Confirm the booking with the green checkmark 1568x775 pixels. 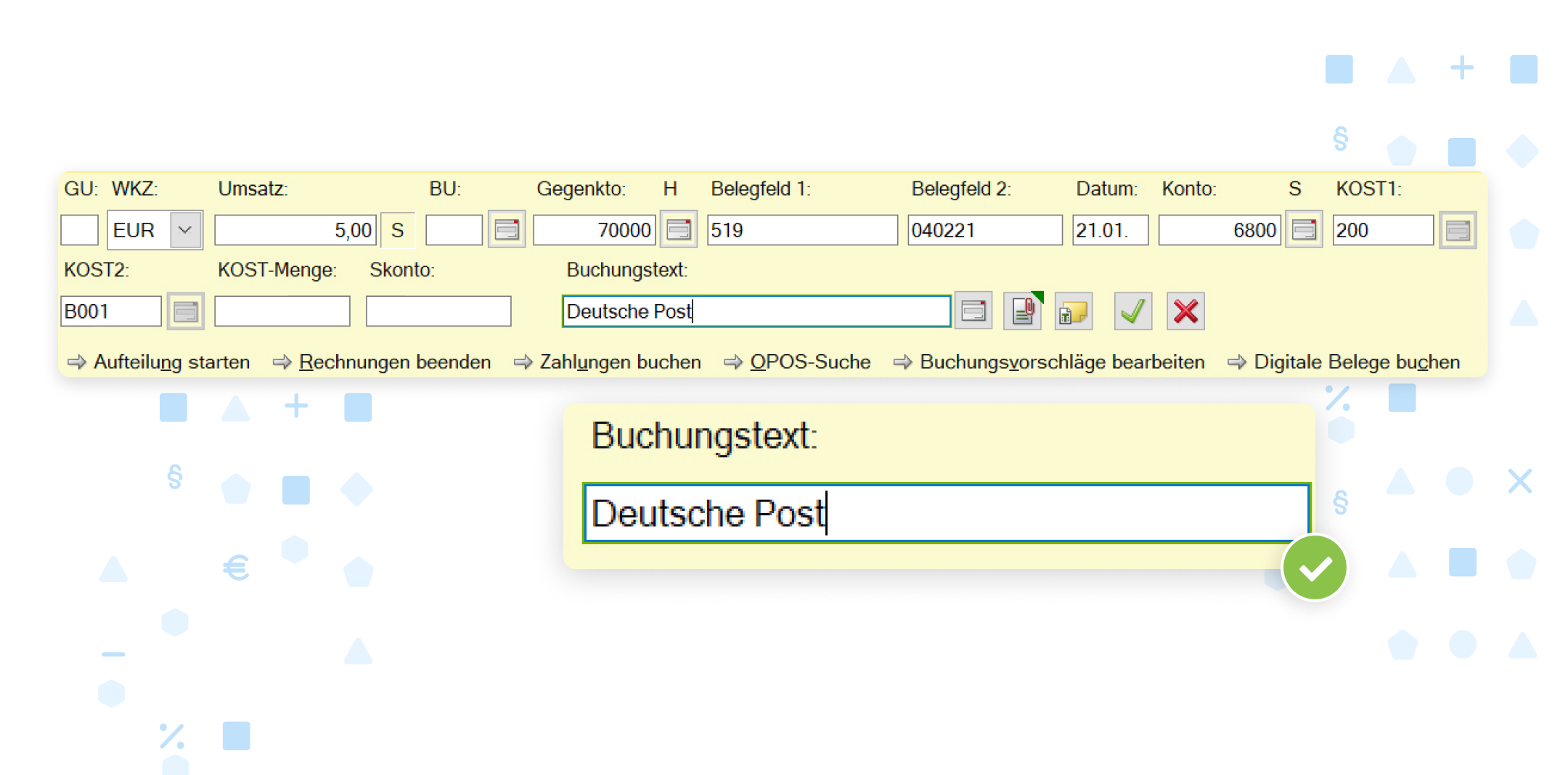click(1133, 311)
